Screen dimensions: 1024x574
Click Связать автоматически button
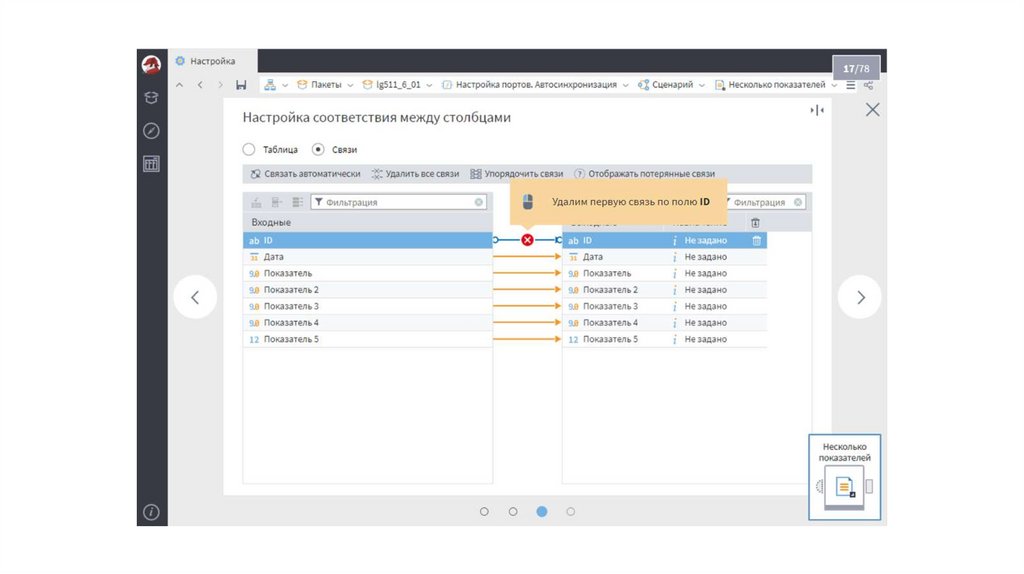tap(305, 174)
